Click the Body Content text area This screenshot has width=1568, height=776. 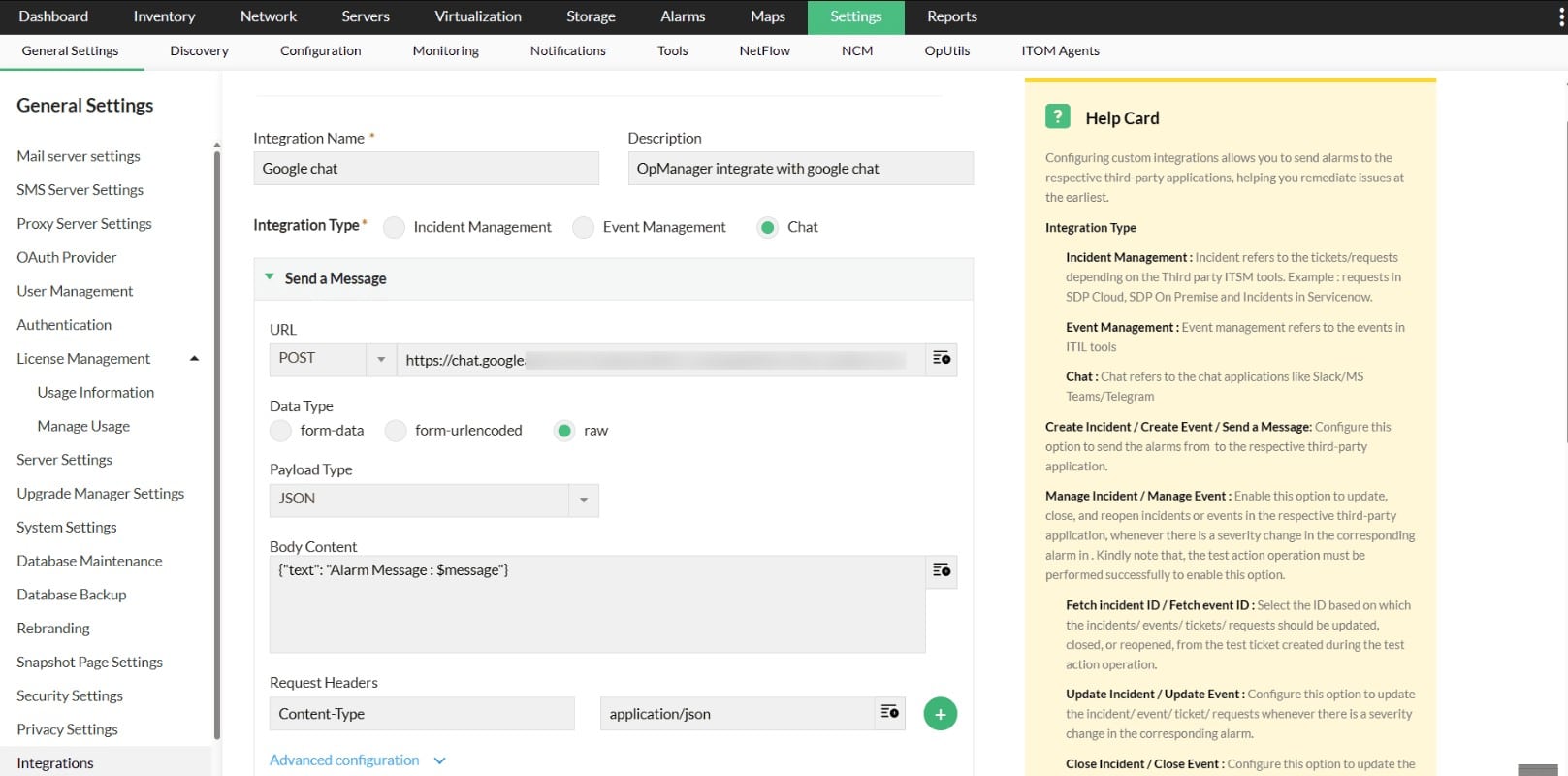coord(597,603)
